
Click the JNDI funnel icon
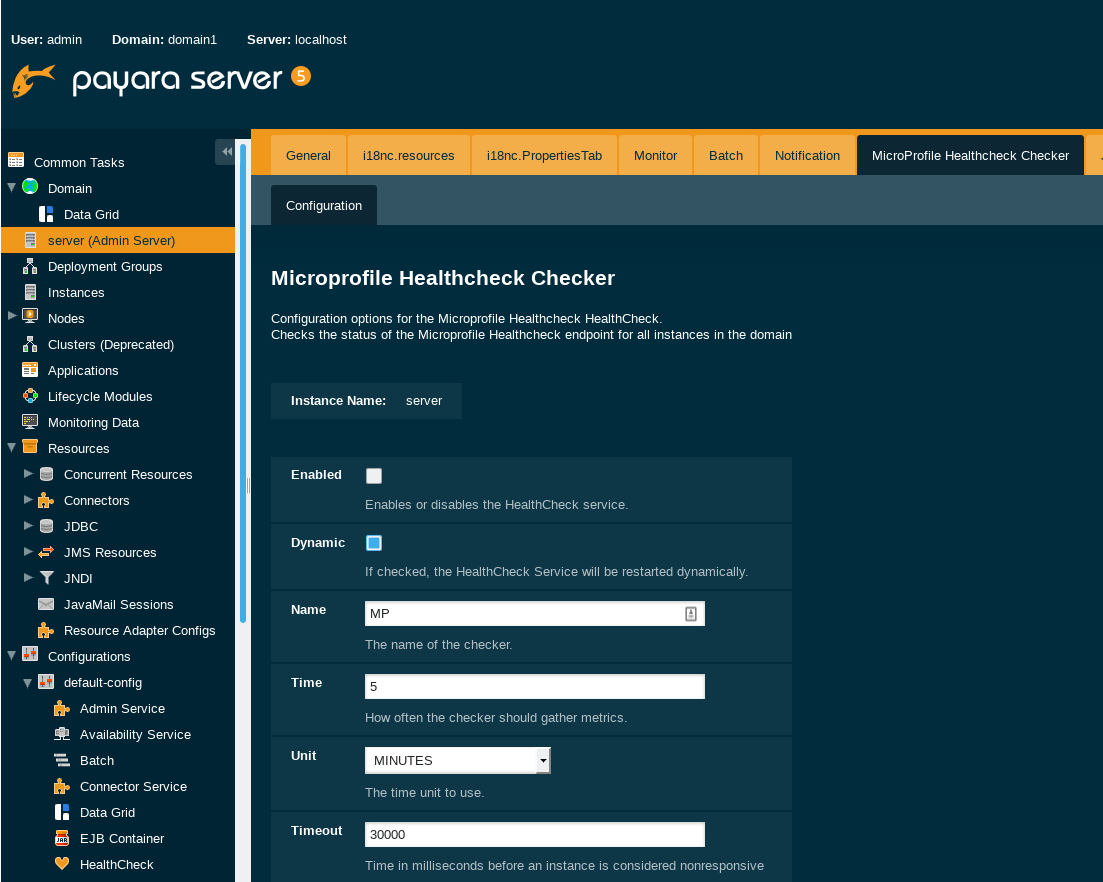[x=46, y=577]
